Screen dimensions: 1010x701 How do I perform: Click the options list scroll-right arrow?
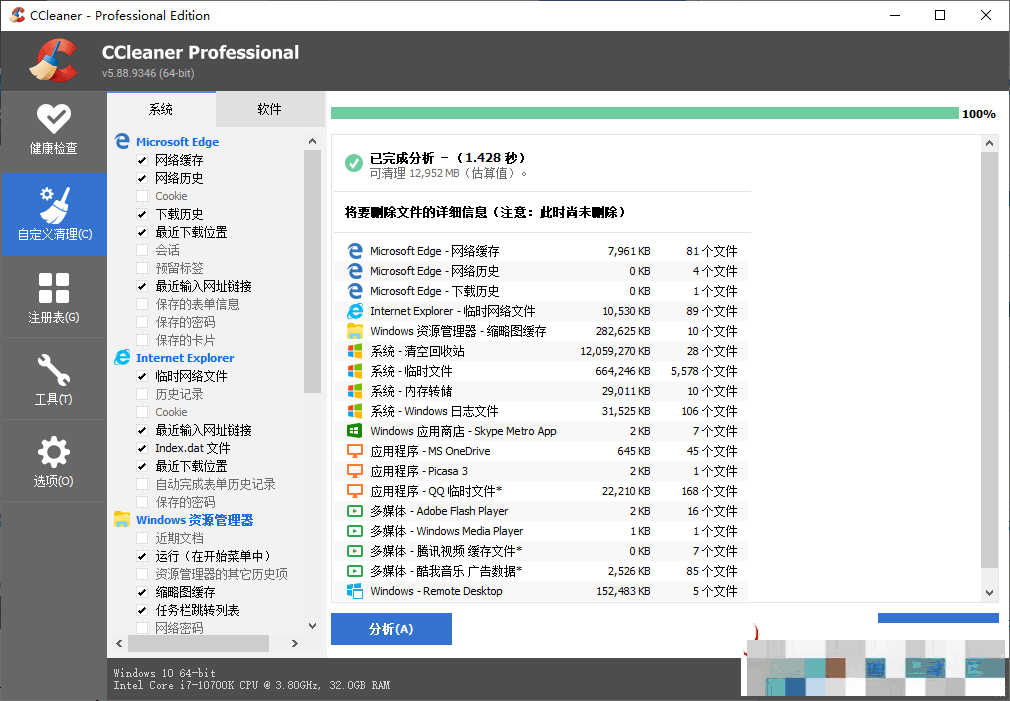point(294,643)
